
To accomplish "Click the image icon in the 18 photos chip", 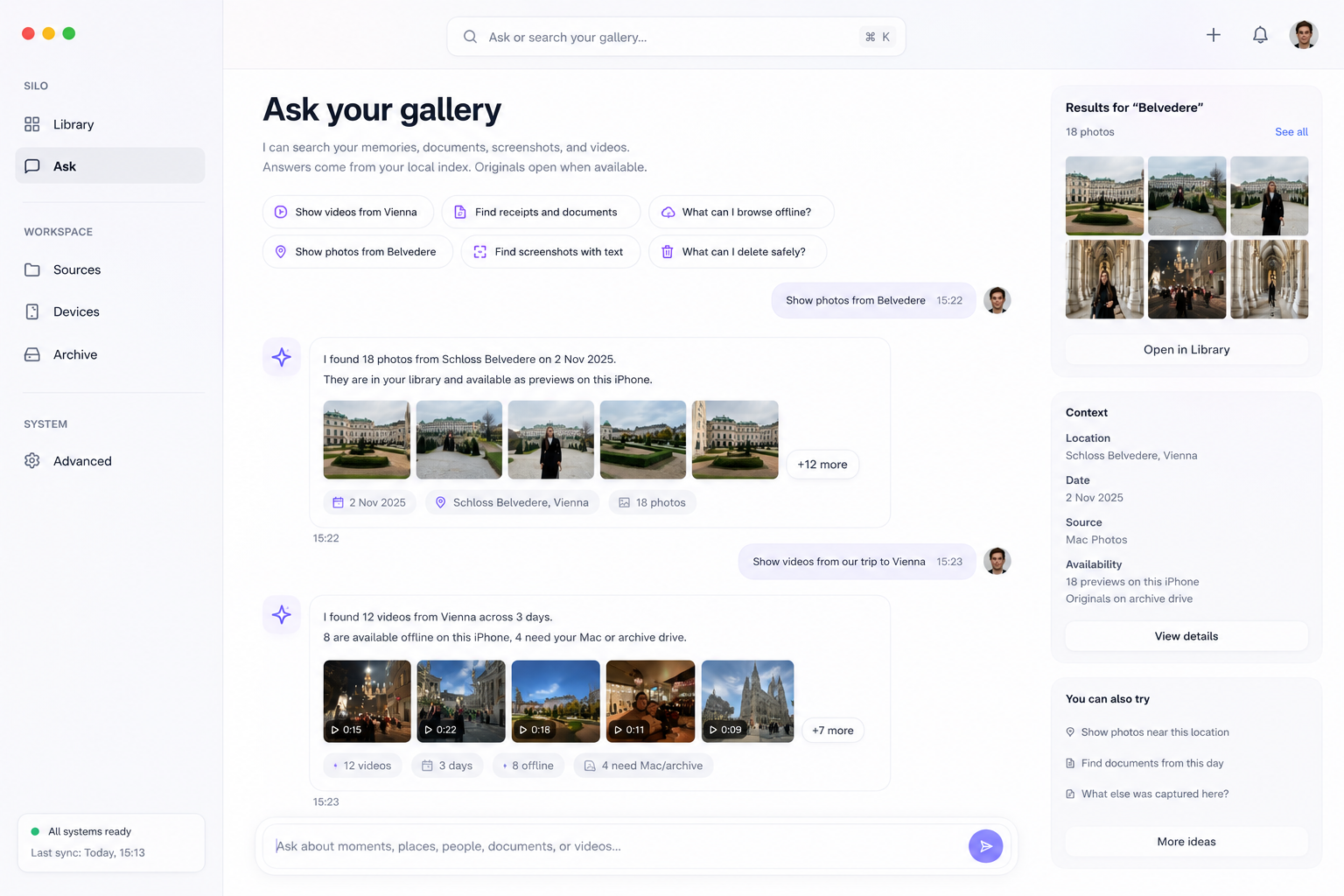I will coord(625,502).
